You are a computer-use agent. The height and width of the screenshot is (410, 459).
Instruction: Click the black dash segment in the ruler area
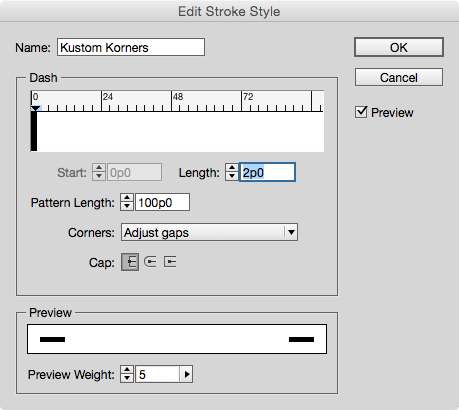coord(34,131)
